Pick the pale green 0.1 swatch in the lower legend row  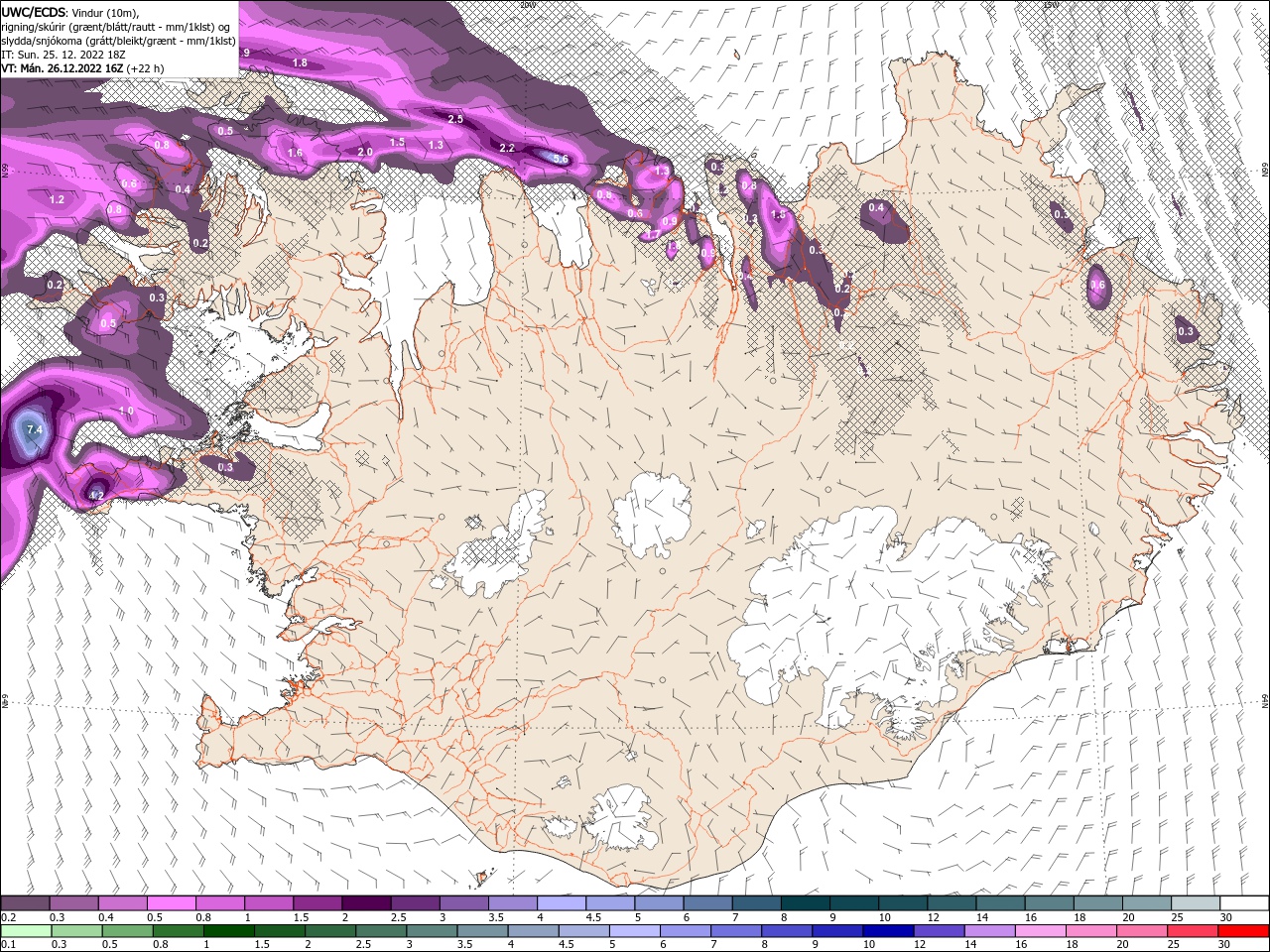click(x=26, y=929)
